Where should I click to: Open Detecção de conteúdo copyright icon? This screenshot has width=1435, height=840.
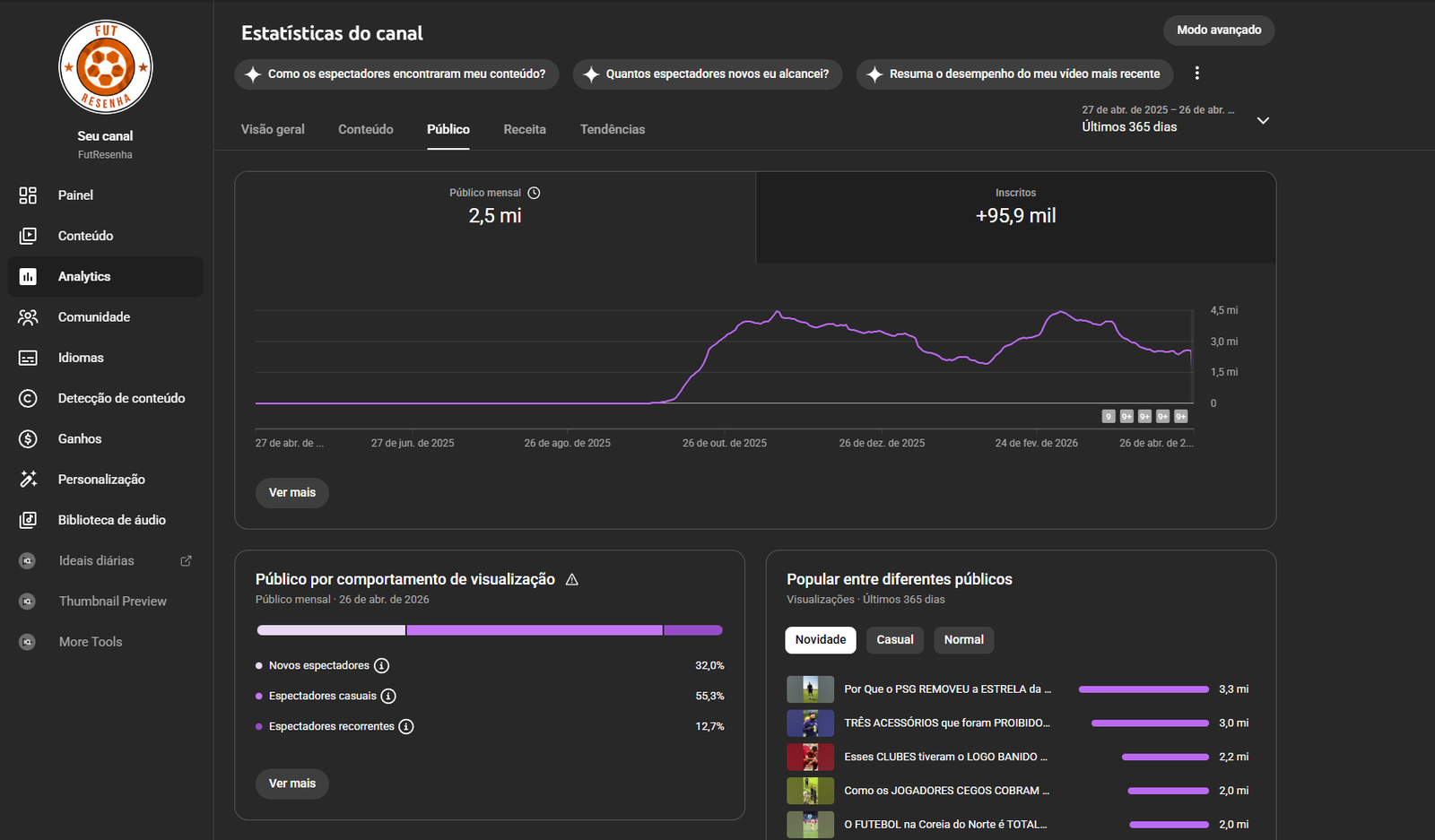click(28, 398)
